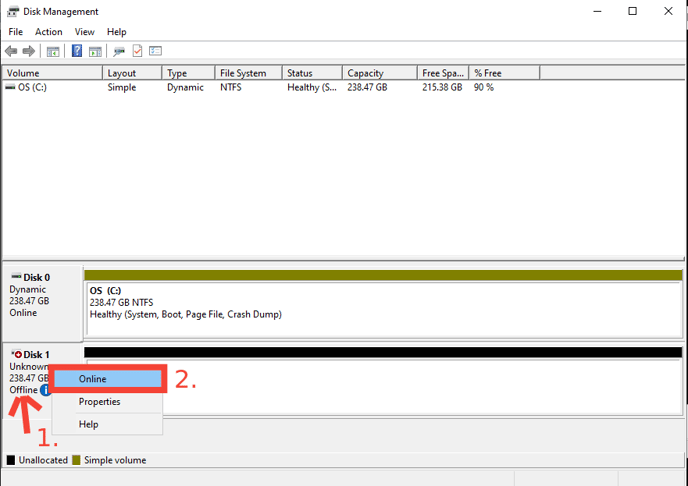
Task: Open the Action menu
Action: tap(49, 32)
